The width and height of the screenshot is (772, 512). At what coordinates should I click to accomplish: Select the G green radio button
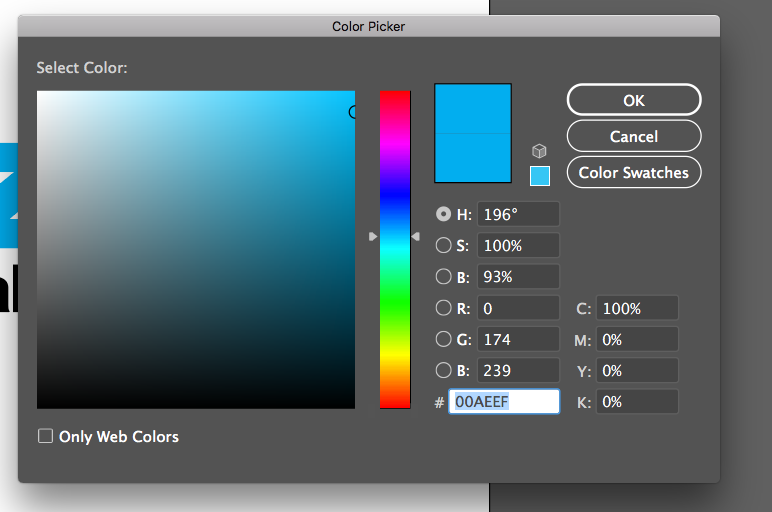coord(444,339)
